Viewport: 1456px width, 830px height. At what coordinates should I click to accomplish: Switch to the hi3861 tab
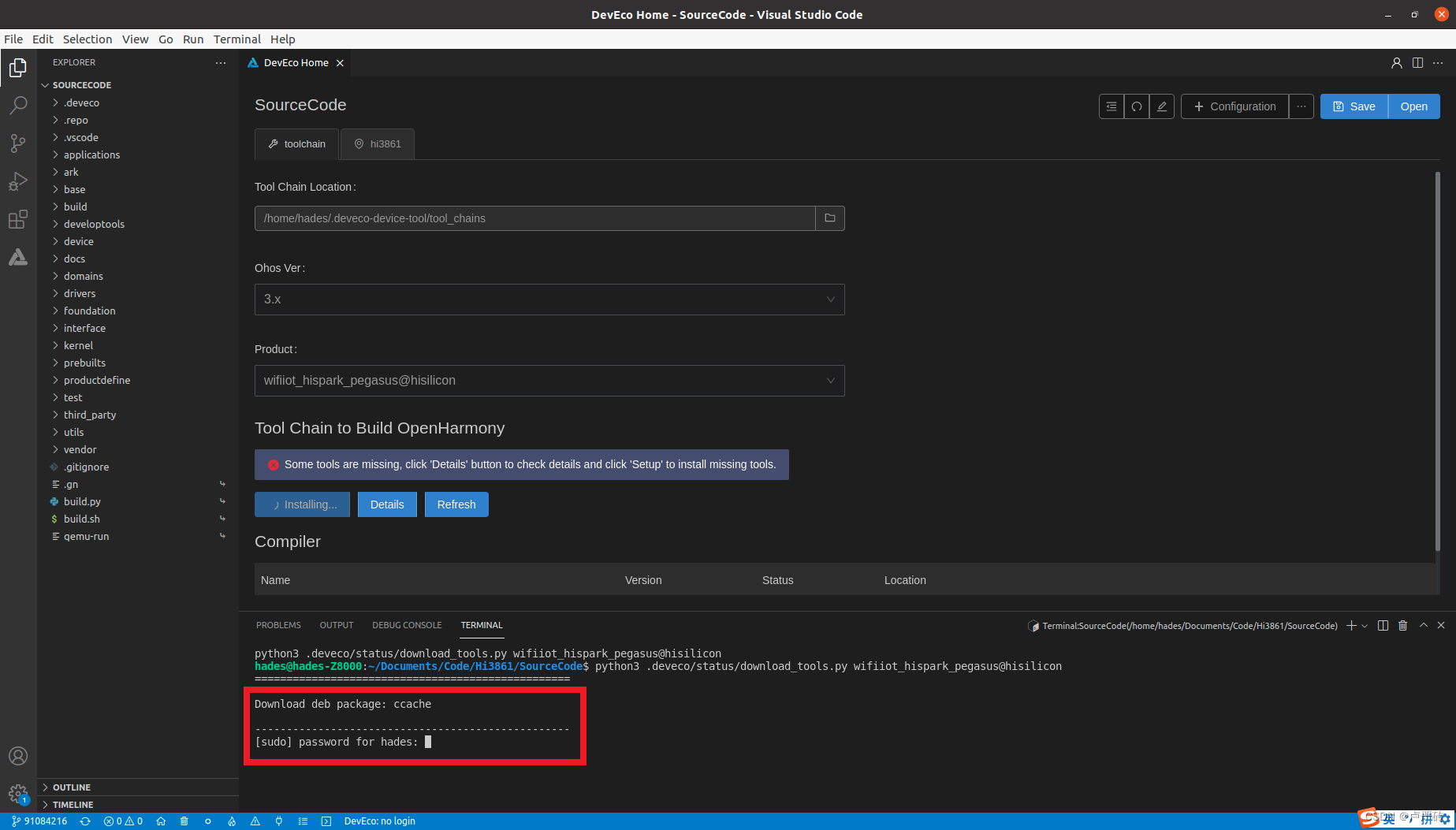point(378,144)
